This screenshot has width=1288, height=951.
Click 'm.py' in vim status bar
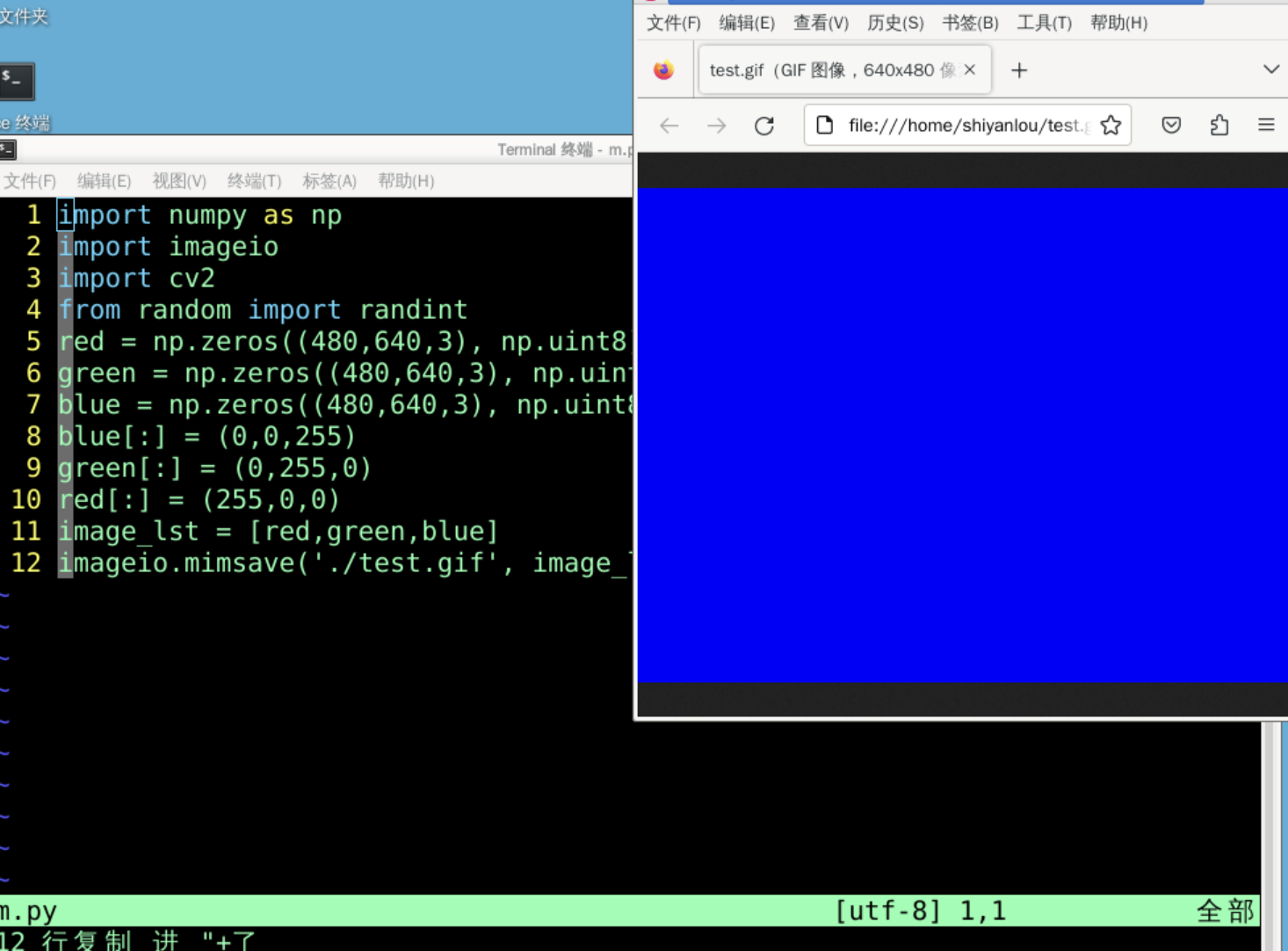point(28,911)
